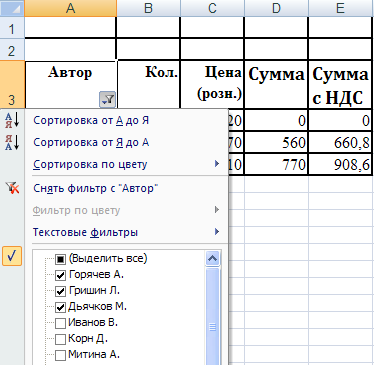This screenshot has width=374, height=365.
Task: Open Сортировка по цвету submenu
Action: coord(127,164)
